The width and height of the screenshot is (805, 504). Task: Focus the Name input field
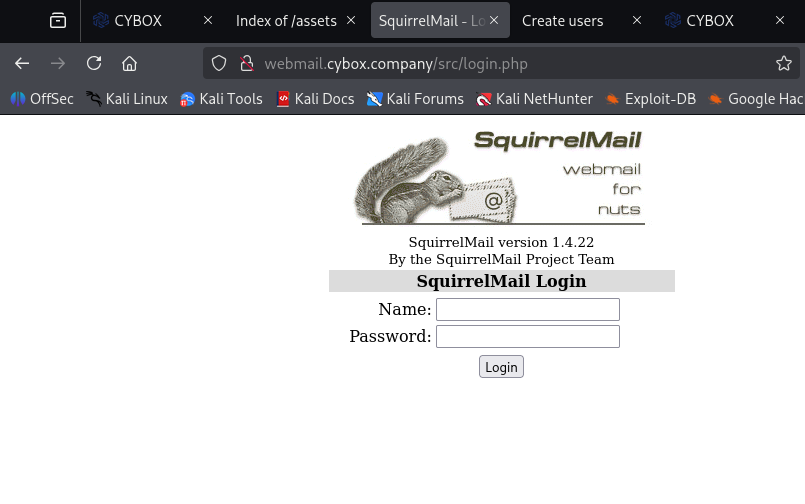[x=528, y=310]
